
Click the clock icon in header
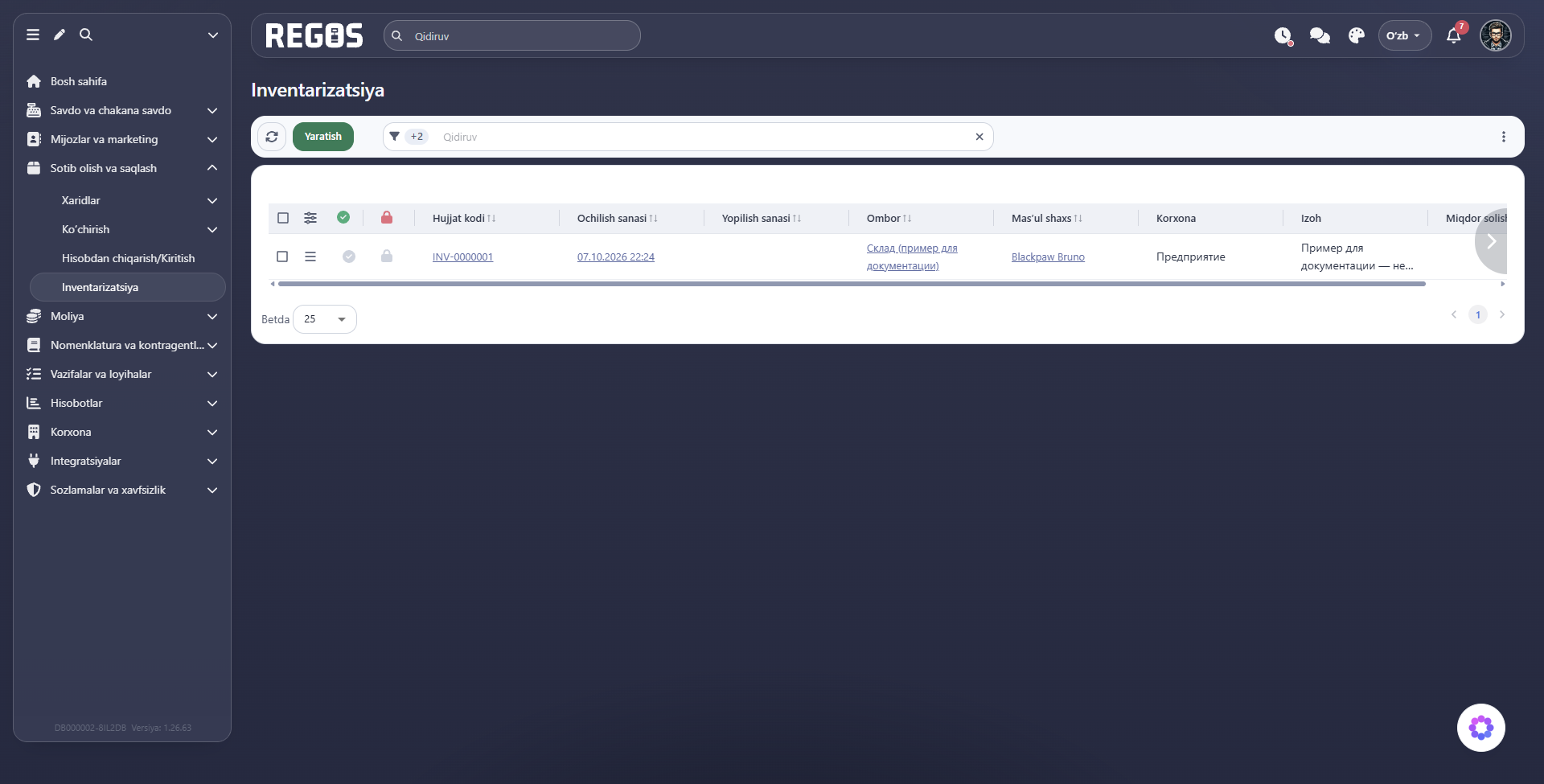click(x=1283, y=36)
